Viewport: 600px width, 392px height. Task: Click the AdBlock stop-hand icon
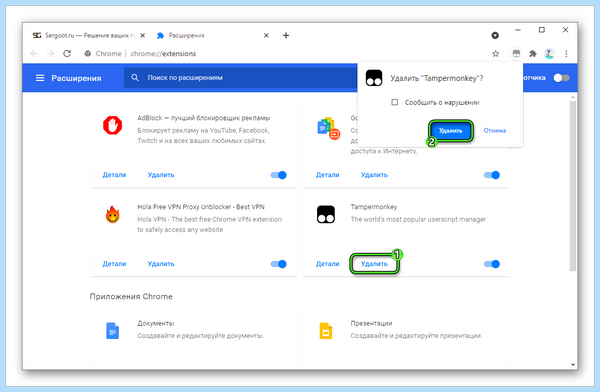tap(112, 126)
